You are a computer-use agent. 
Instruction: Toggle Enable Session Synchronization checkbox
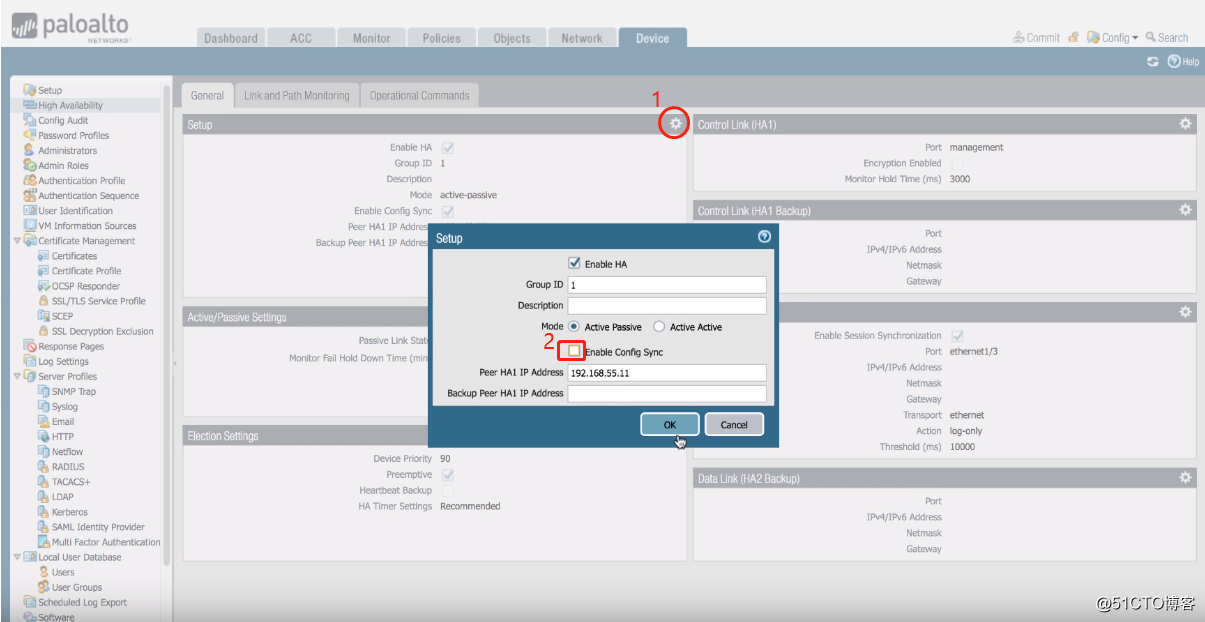957,336
